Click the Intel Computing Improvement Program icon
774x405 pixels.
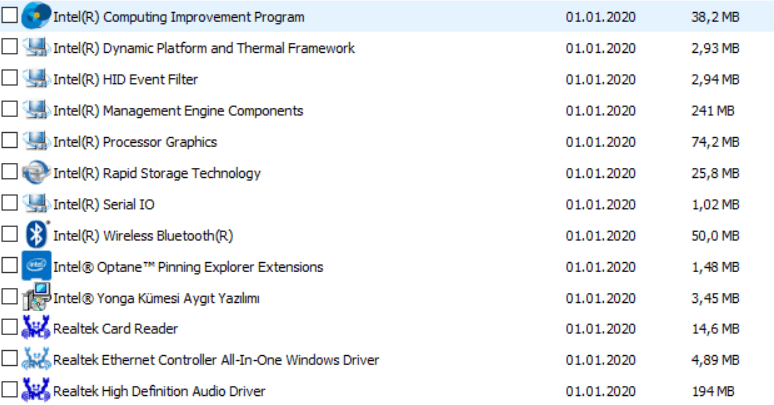coord(36,16)
